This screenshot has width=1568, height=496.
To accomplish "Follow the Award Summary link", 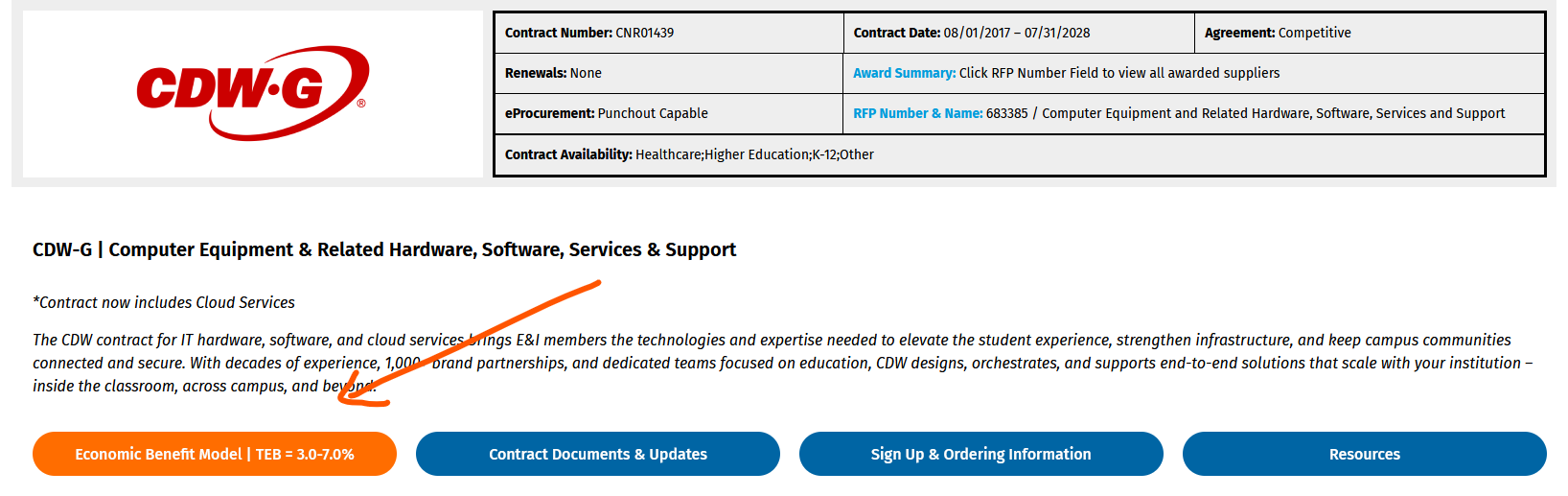I will click(904, 73).
